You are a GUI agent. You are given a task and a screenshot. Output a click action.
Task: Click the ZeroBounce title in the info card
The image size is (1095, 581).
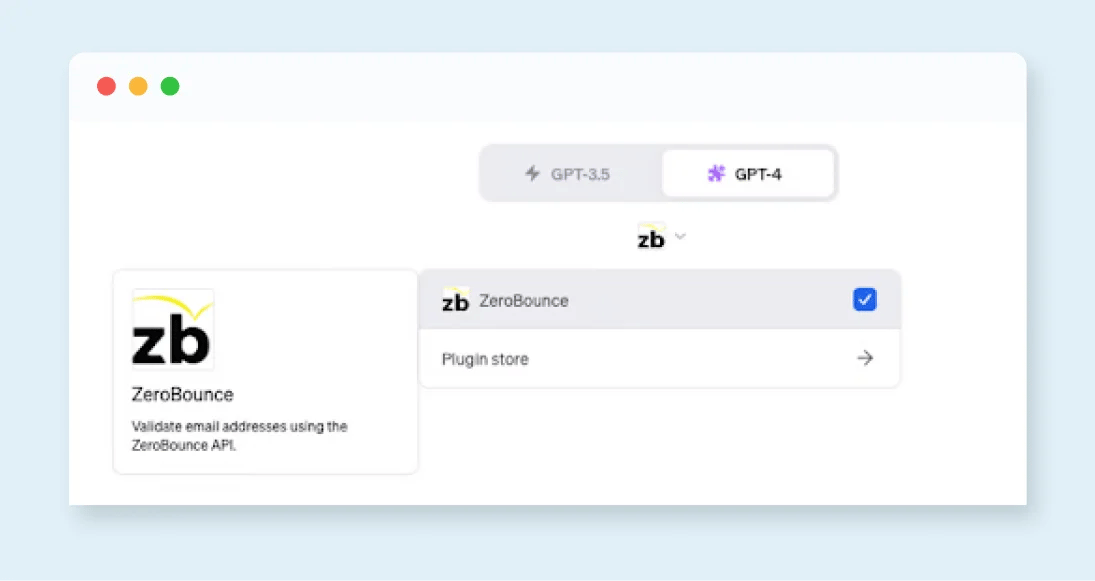182,394
